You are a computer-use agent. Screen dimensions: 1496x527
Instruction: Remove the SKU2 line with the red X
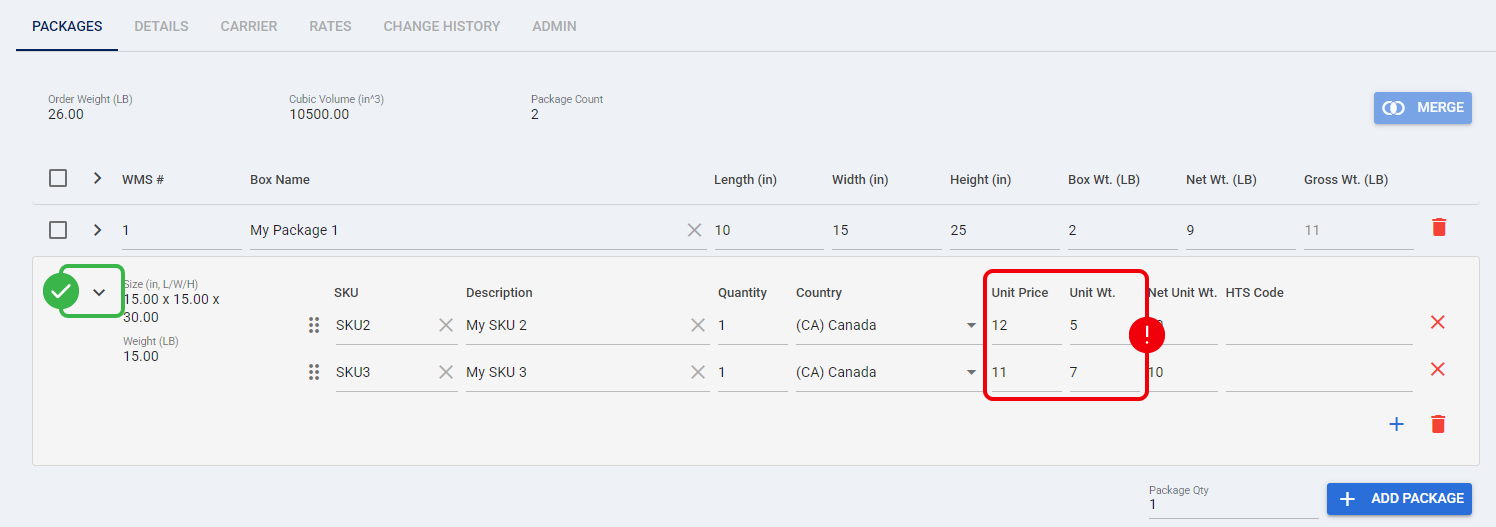pos(1438,322)
